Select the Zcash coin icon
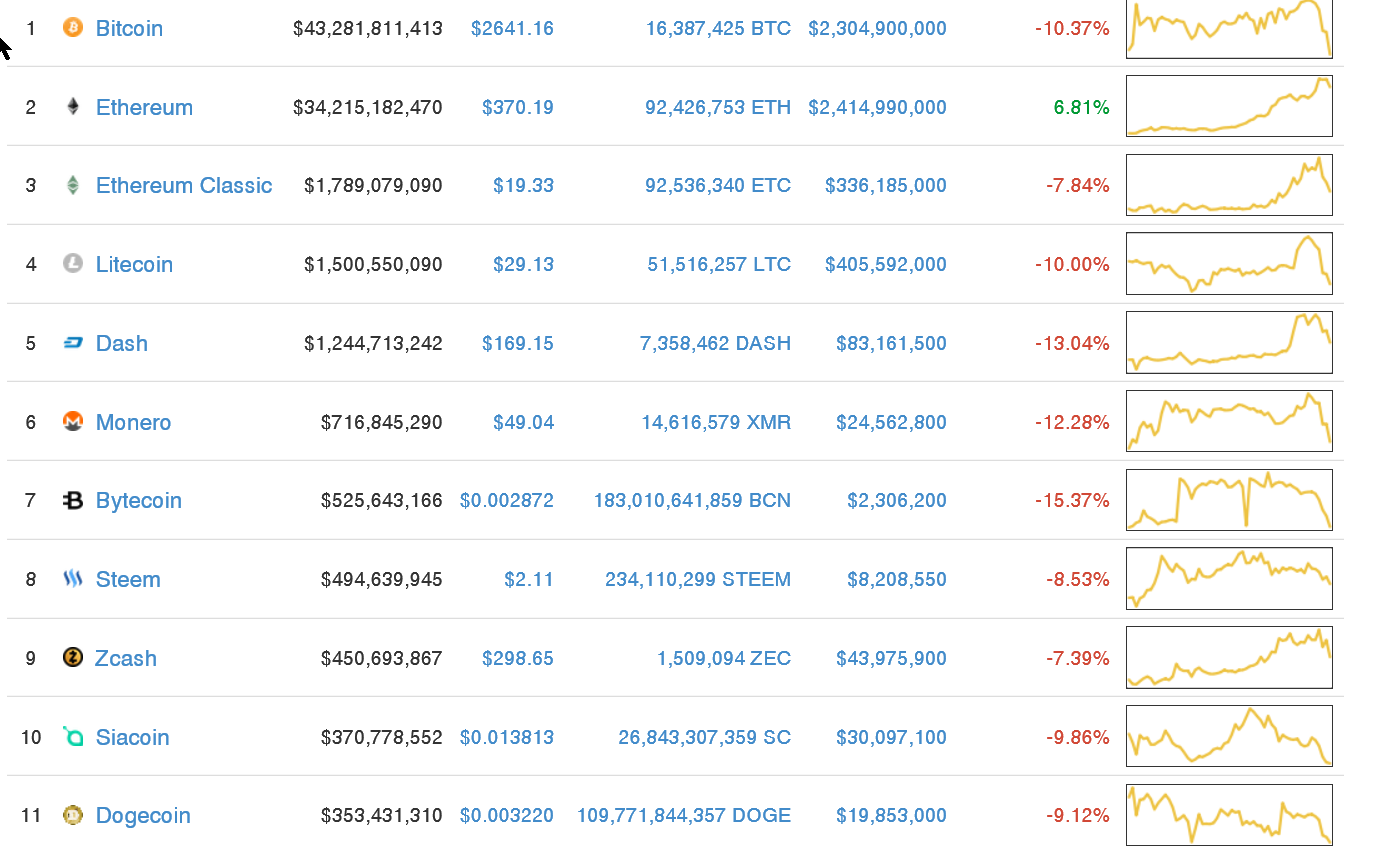Screen dimensions: 1375x850 pos(71,658)
